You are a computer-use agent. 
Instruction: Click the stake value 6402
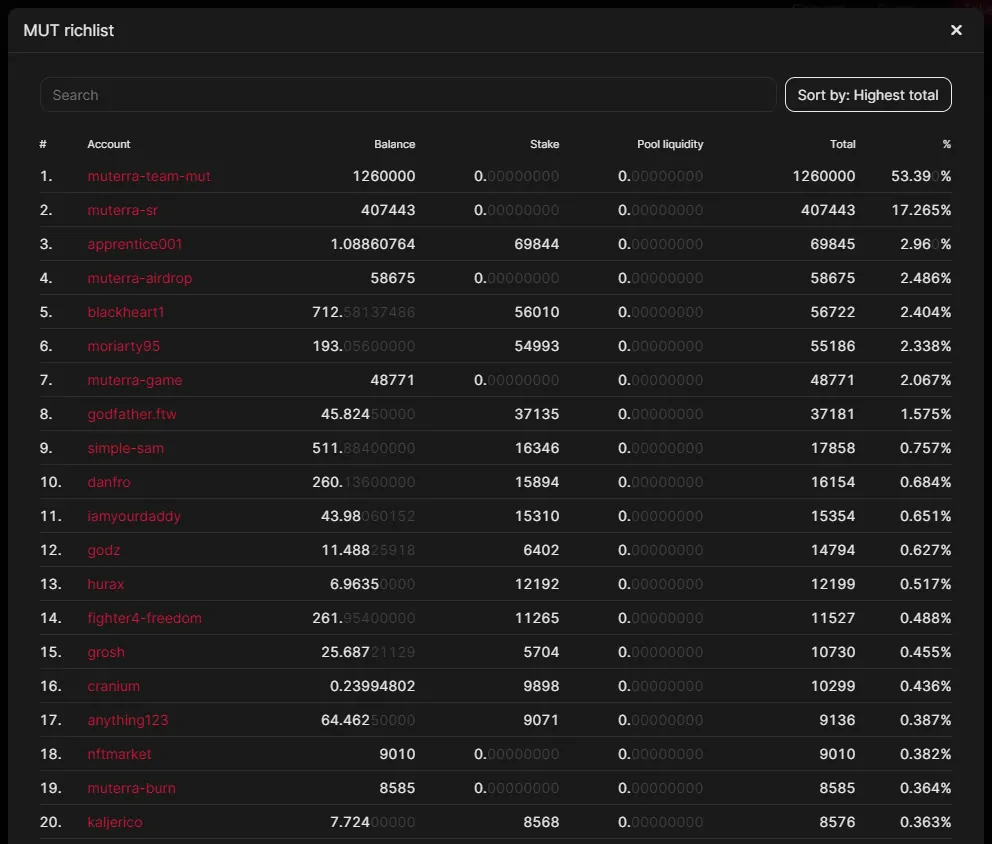tap(542, 550)
